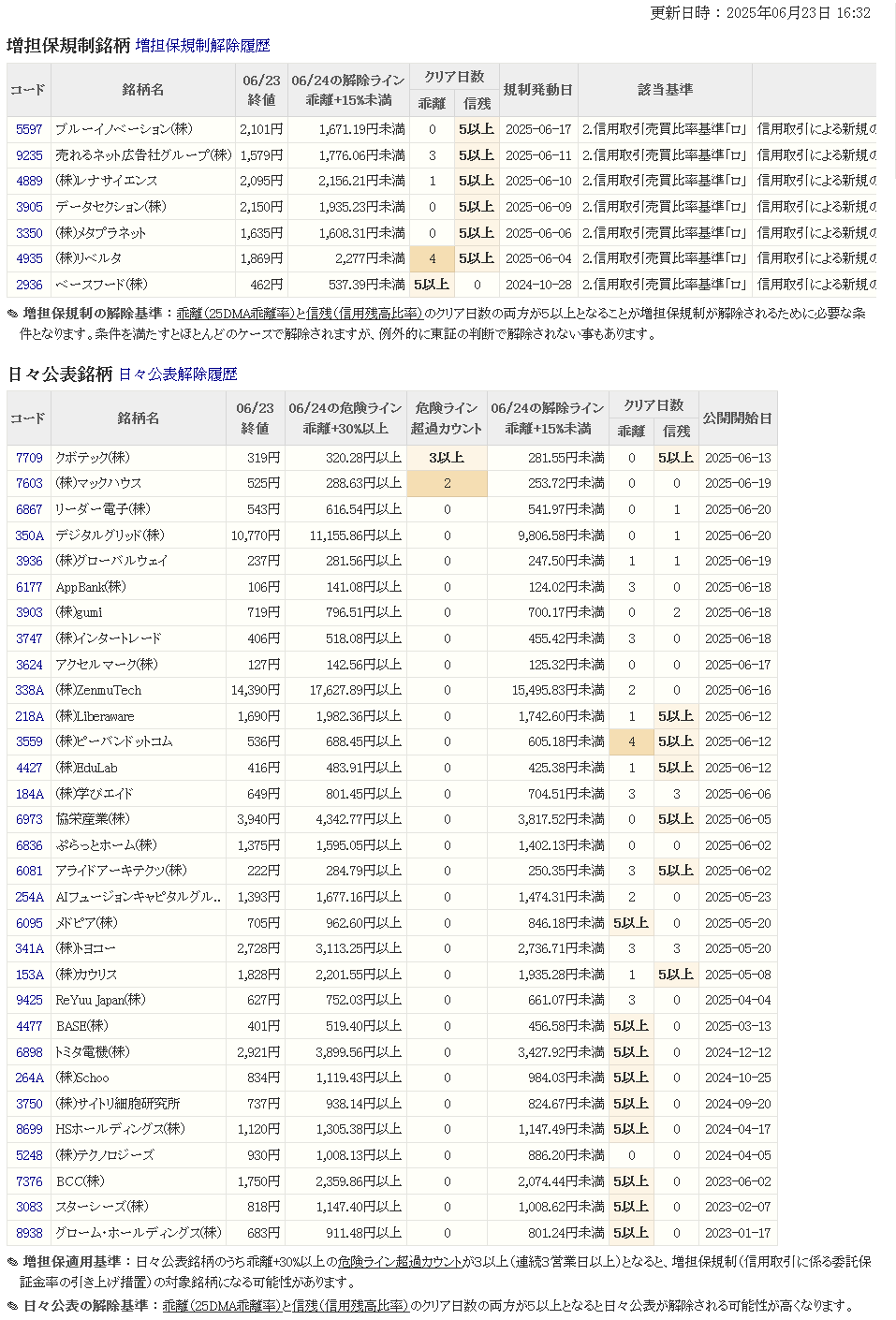This screenshot has height=1320, width=896.
Task: Select the name ReYuu Japan(株)
Action: point(100,1000)
